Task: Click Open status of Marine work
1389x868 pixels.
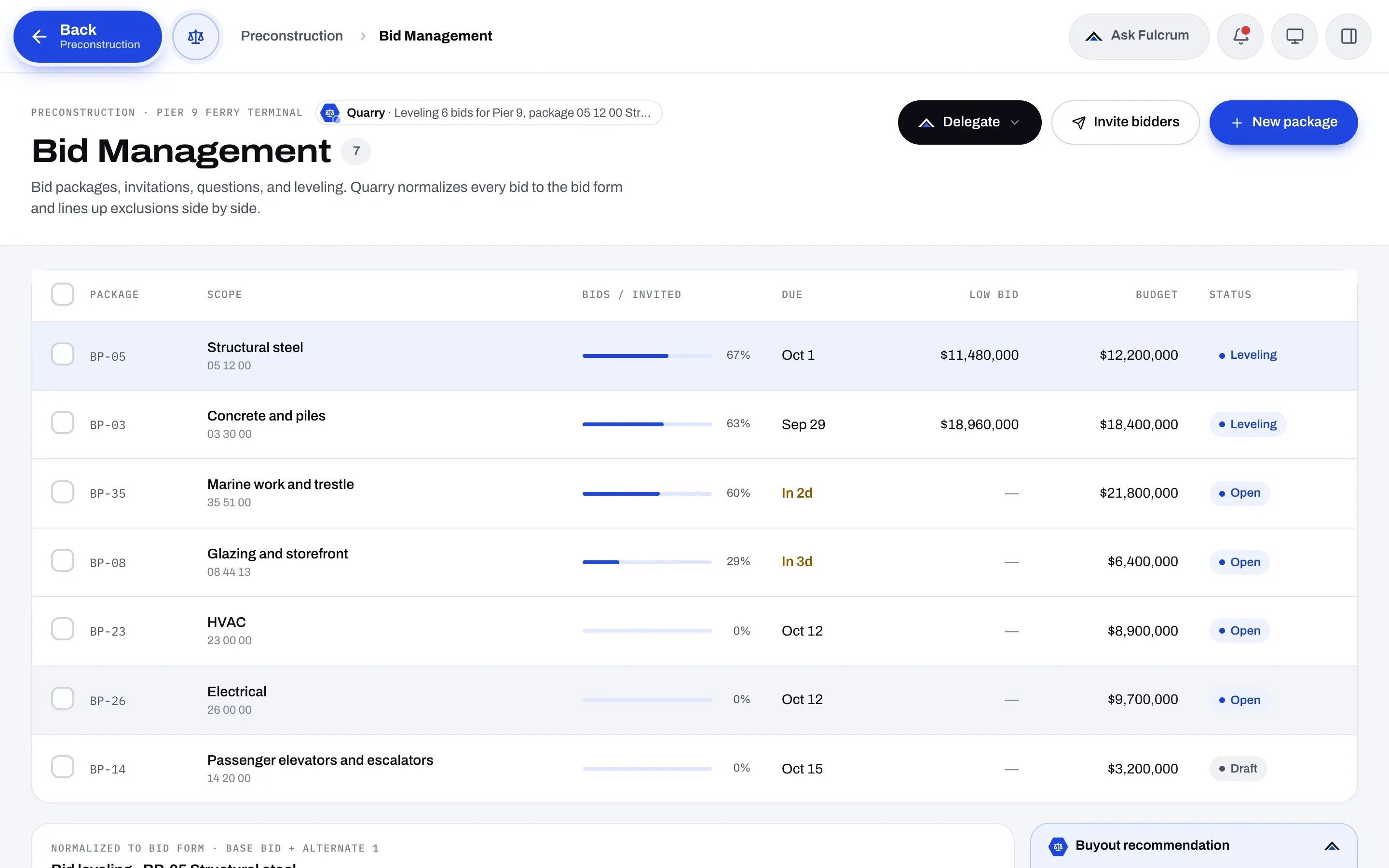Action: (x=1240, y=493)
